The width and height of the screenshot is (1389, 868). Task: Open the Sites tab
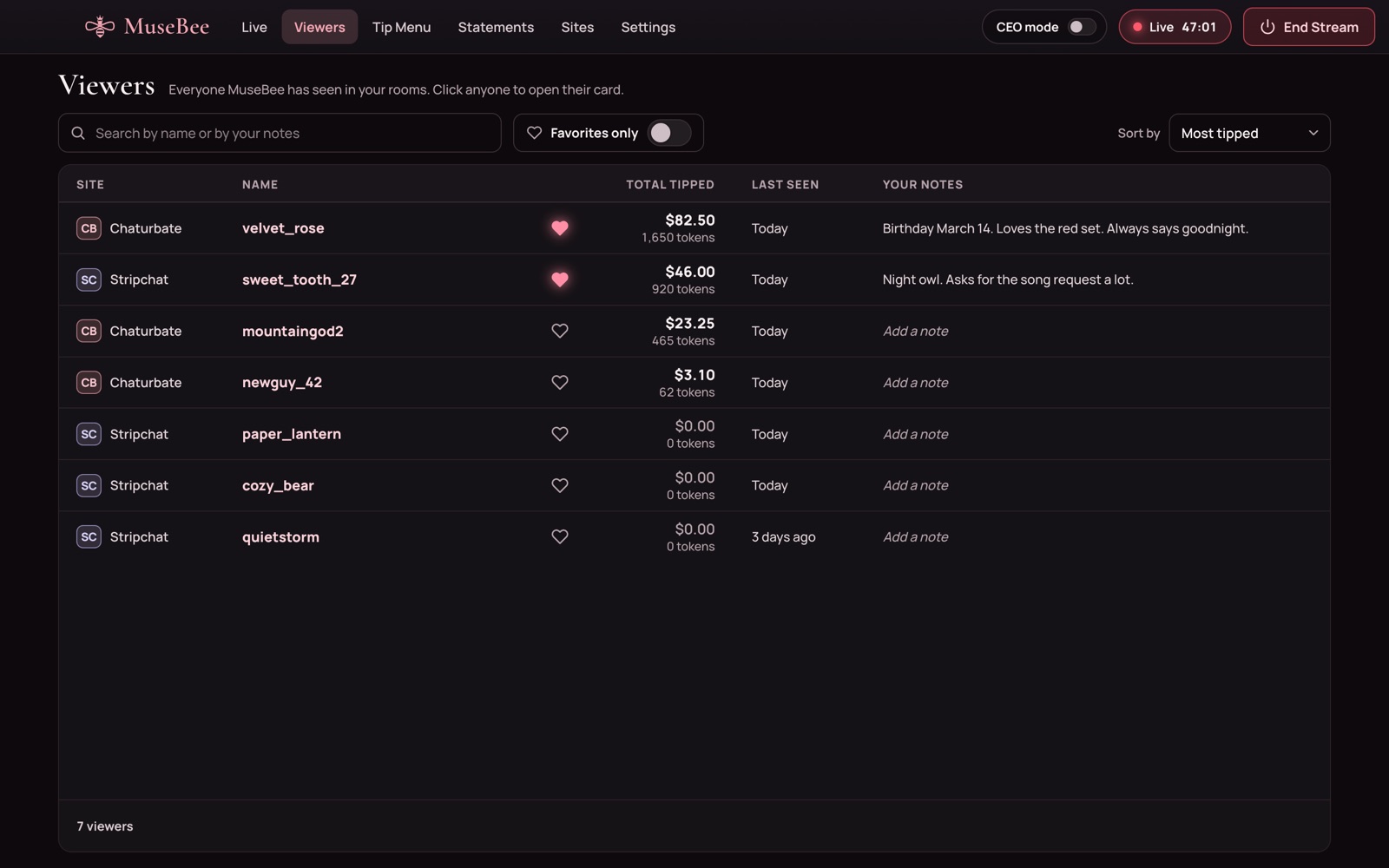coord(577,27)
